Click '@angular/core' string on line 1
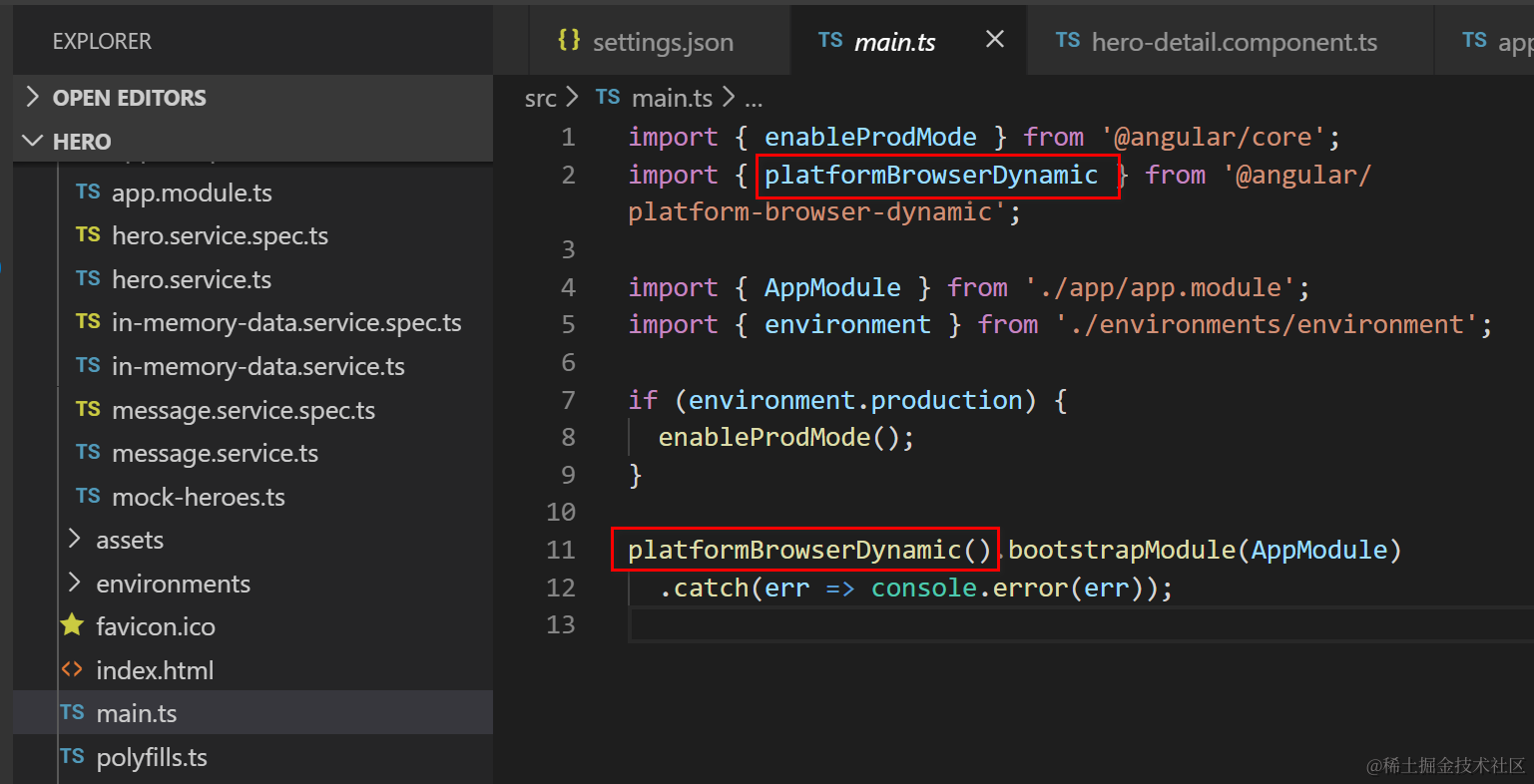The height and width of the screenshot is (784, 1534). point(1215,137)
